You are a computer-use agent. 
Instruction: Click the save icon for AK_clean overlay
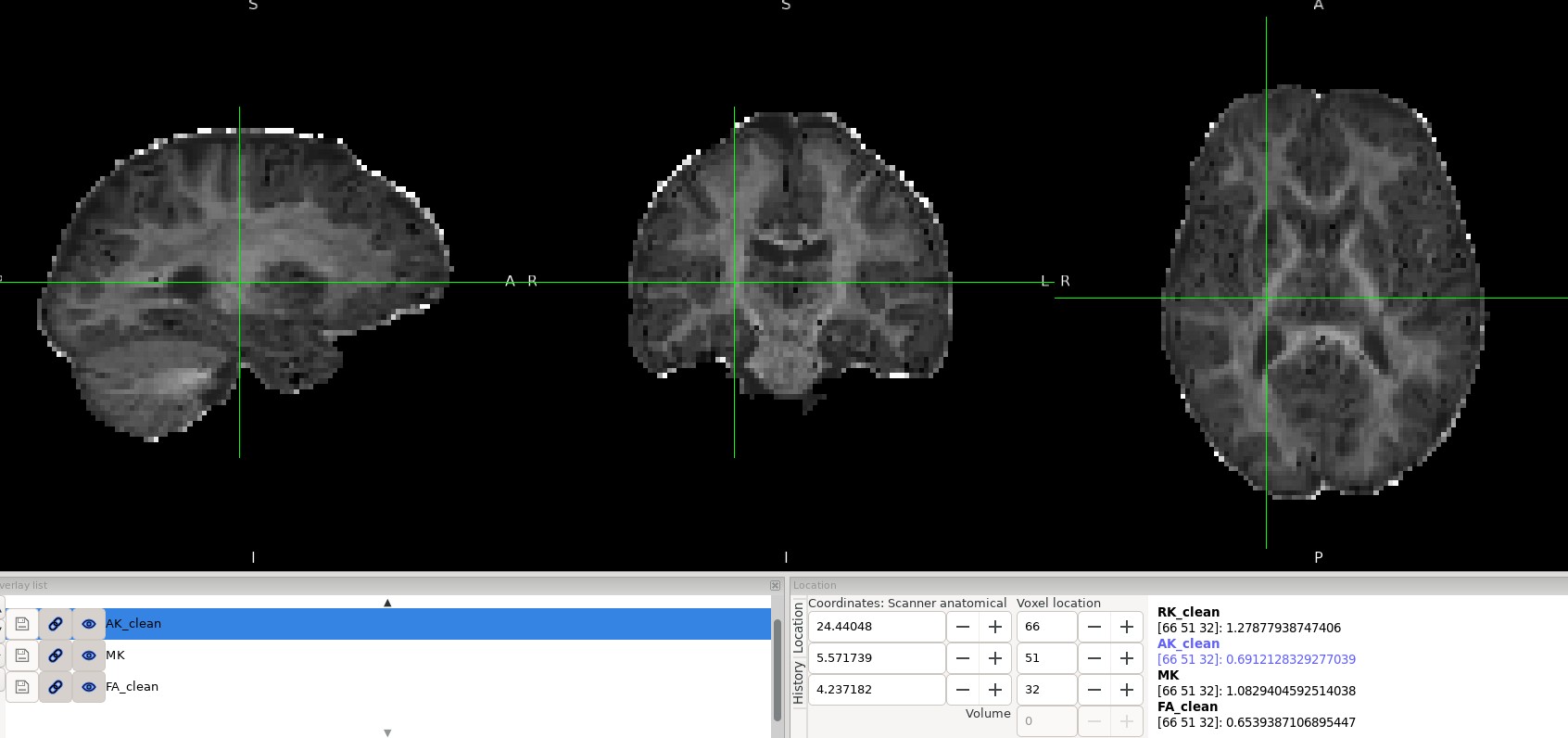[22, 624]
